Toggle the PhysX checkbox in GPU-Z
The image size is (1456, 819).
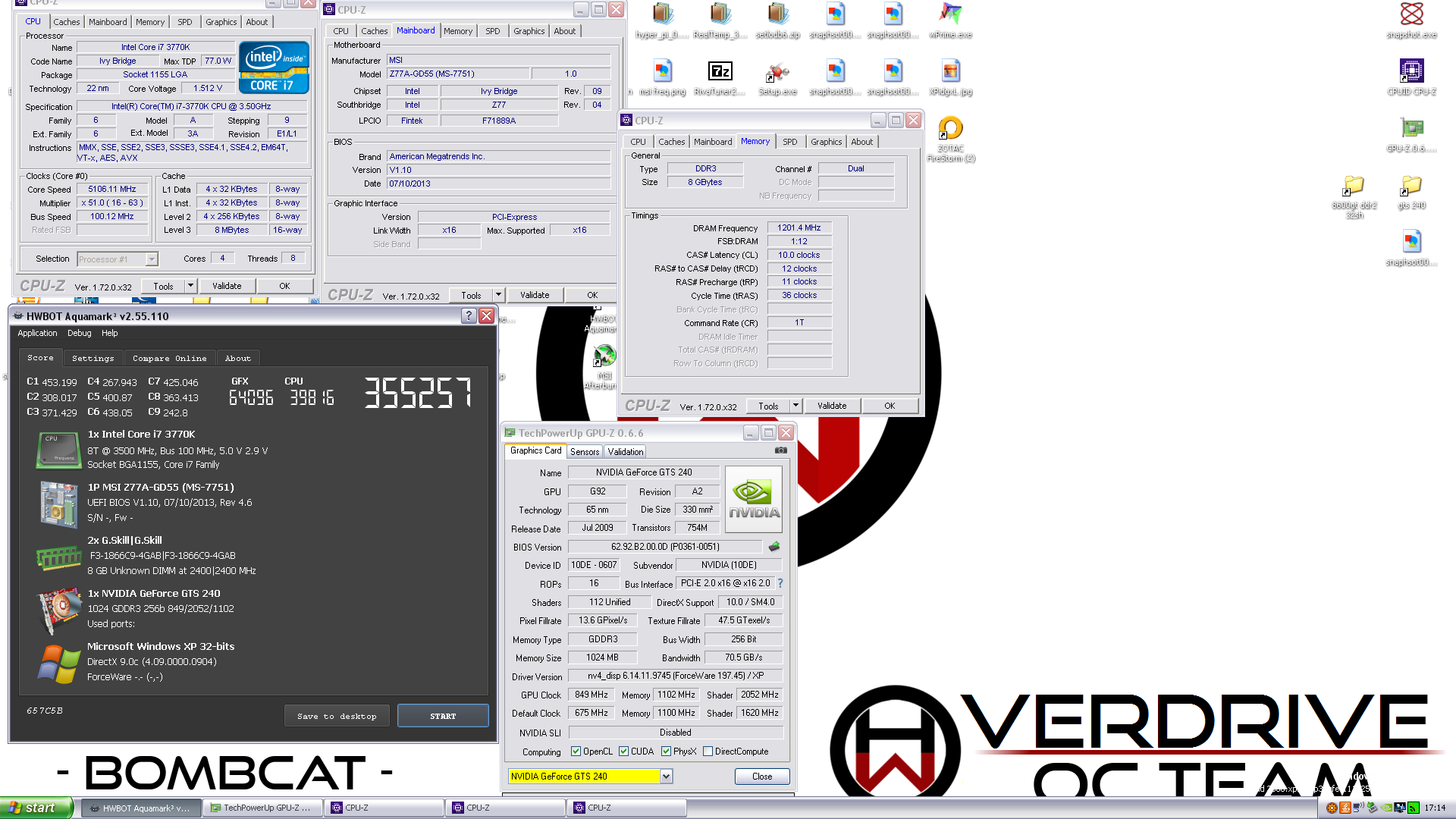[x=666, y=752]
